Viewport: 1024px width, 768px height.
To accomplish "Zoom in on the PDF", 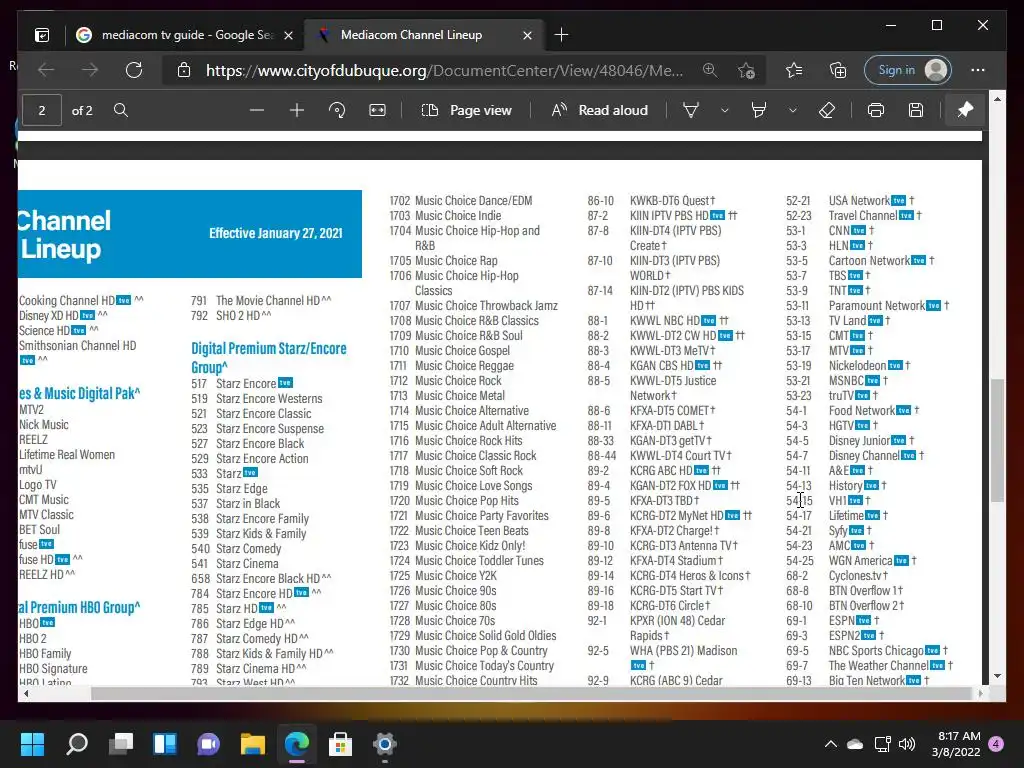I will 296,110.
